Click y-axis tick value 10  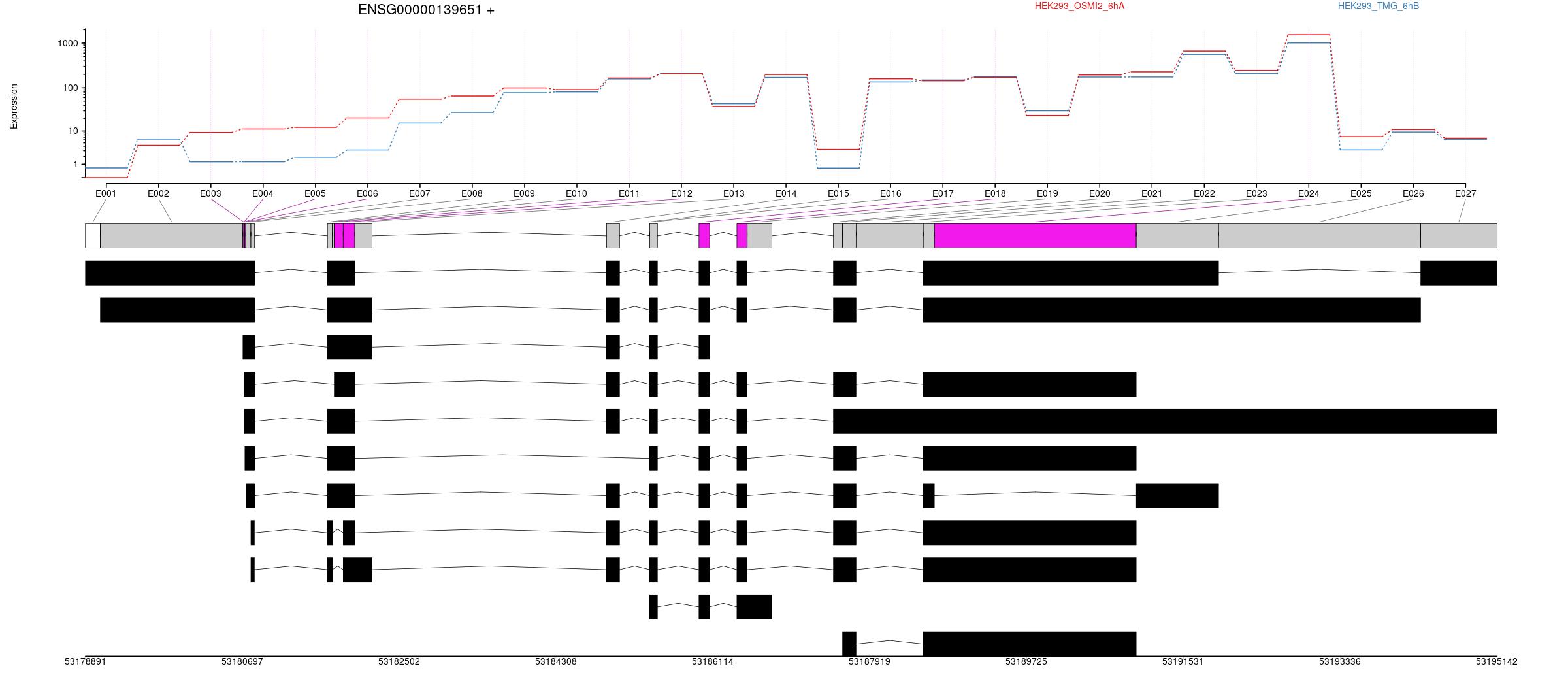click(x=73, y=131)
